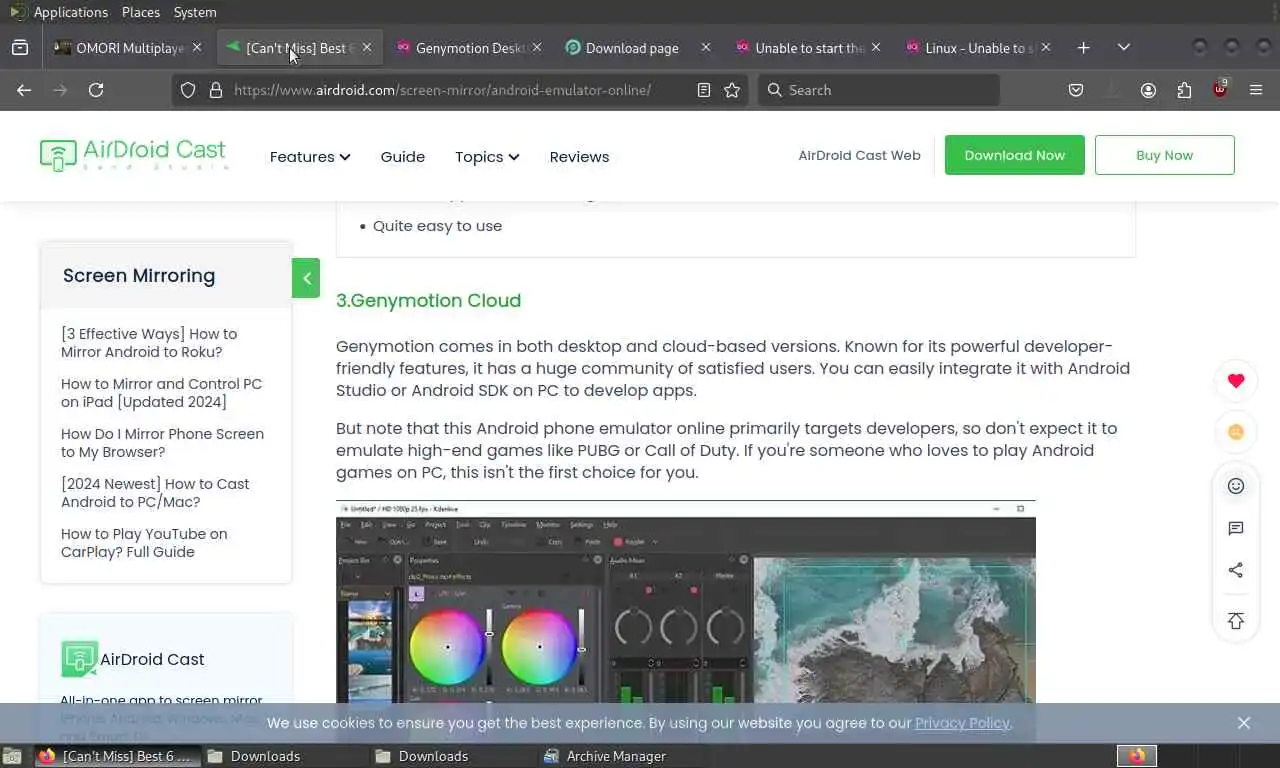Collapse the sidebar with green chevron button
The width and height of the screenshot is (1280, 768).
tap(306, 278)
